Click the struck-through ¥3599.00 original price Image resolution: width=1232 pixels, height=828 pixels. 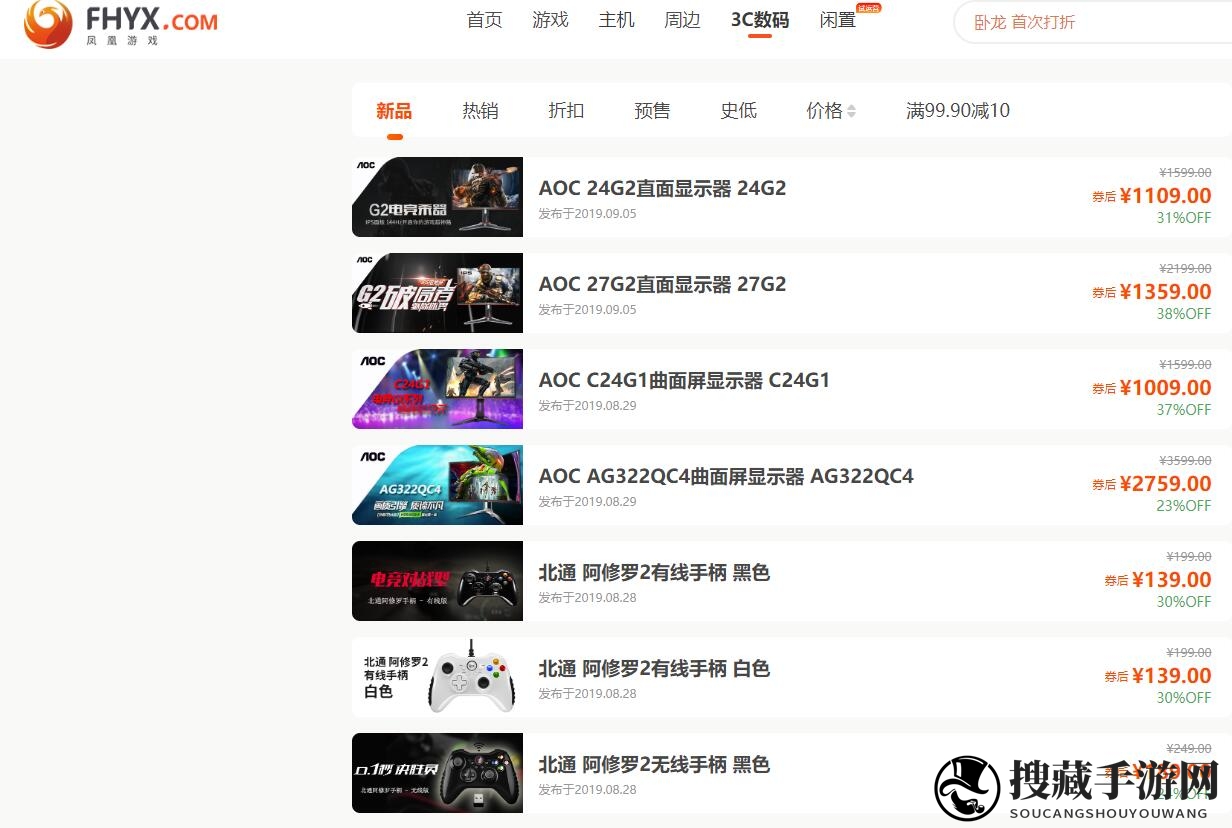click(1185, 460)
